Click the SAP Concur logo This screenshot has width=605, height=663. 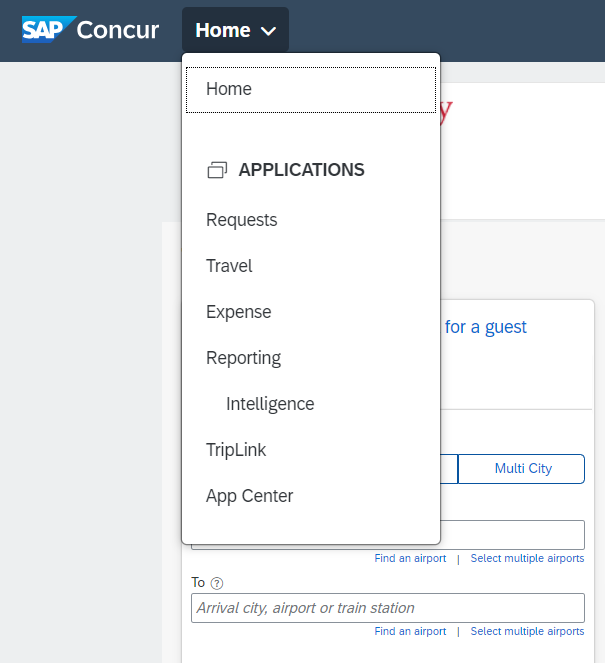click(90, 30)
